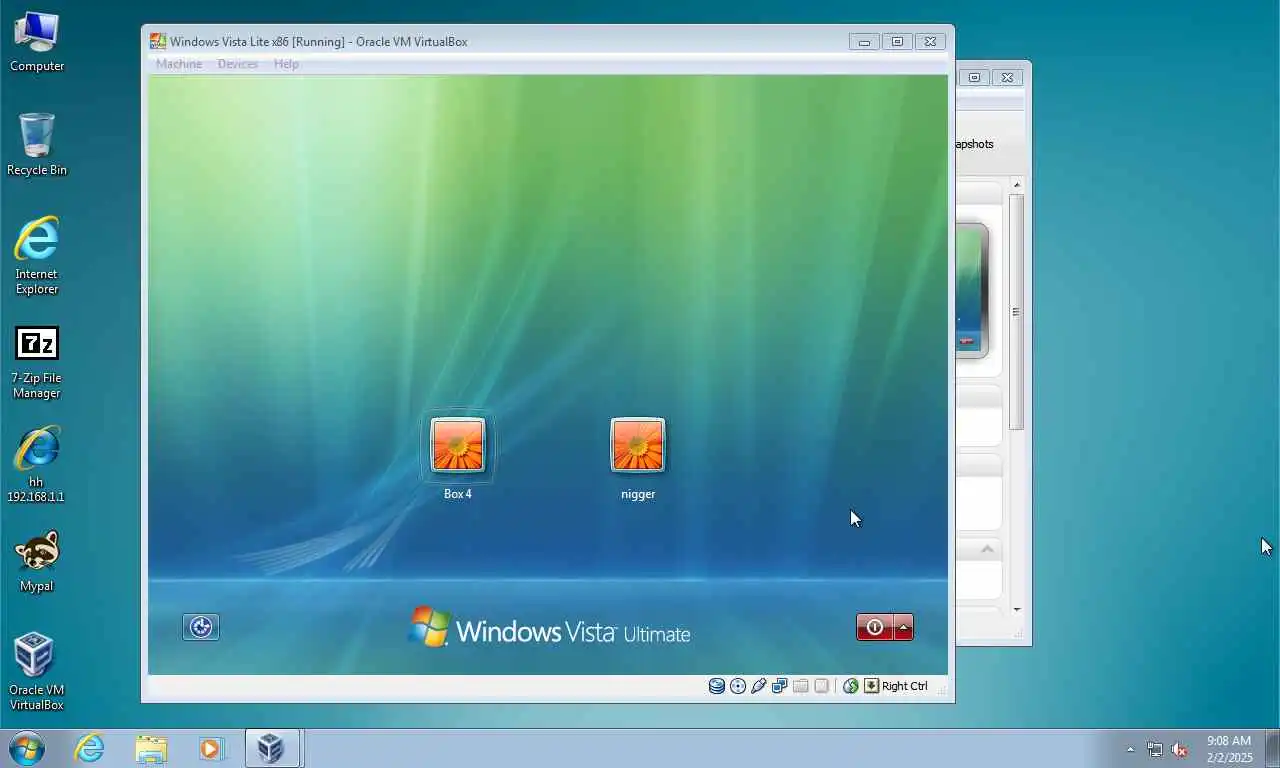Image resolution: width=1280 pixels, height=768 pixels.
Task: Maximize the Windows Vista Lite VM window
Action: click(897, 41)
